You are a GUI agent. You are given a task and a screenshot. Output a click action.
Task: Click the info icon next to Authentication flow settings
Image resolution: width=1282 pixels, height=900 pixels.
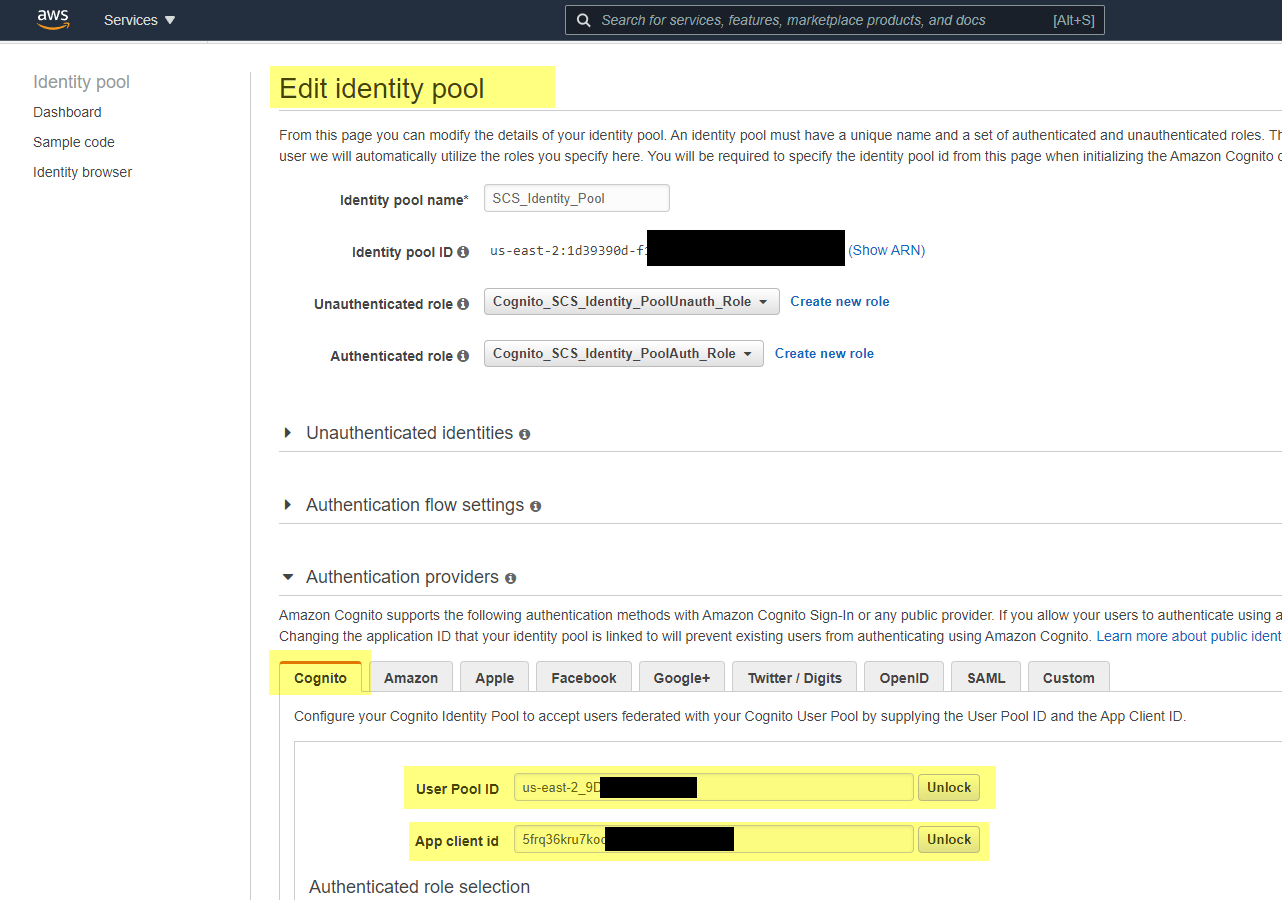tap(536, 507)
